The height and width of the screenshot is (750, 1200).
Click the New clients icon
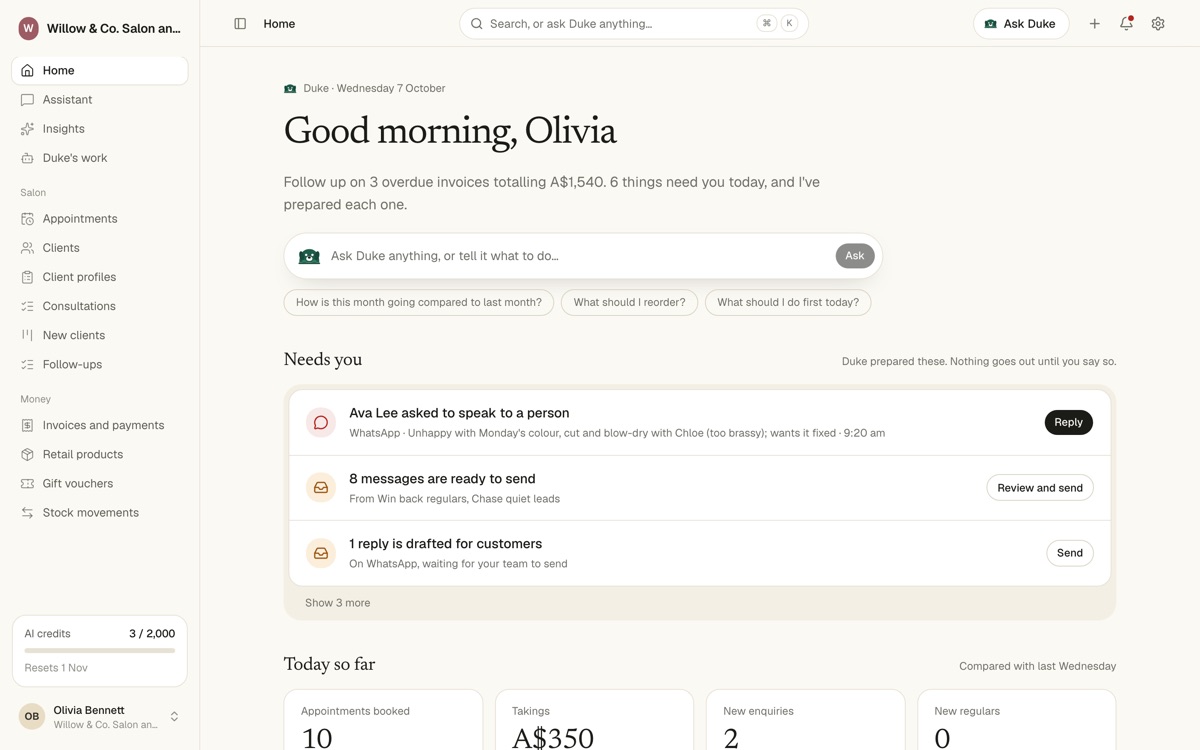coord(27,335)
